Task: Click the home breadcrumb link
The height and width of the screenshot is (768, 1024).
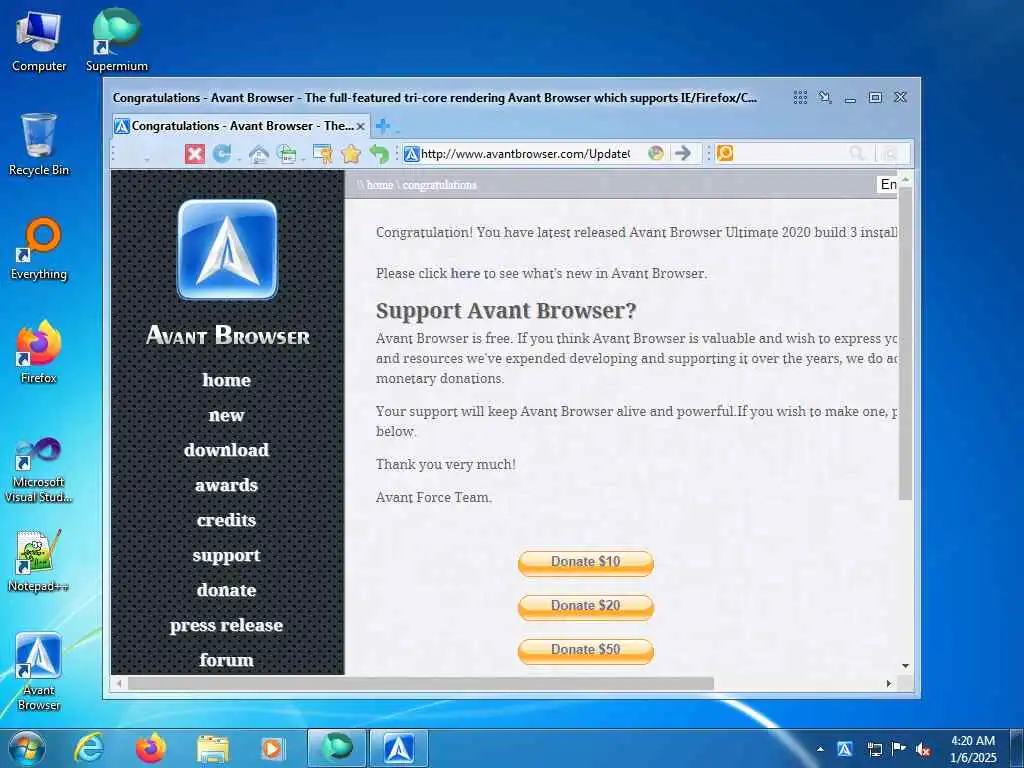Action: click(379, 185)
